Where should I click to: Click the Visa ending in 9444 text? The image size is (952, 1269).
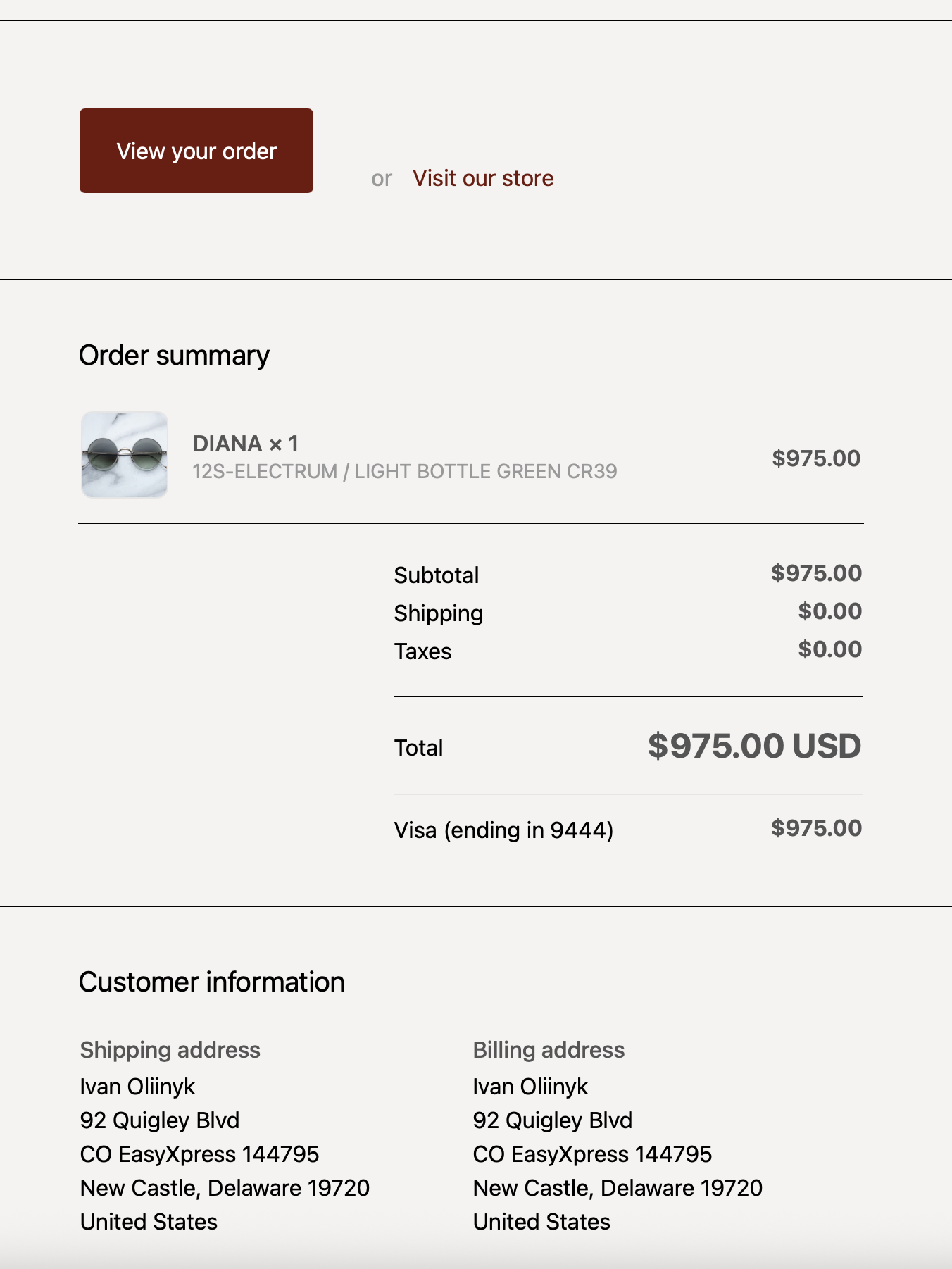[503, 830]
